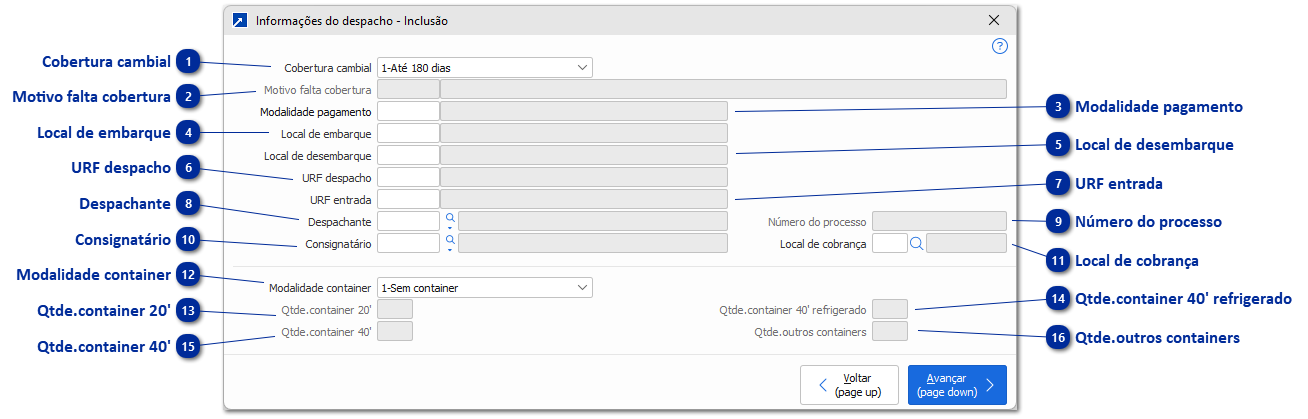Focus the Modalidade pagamento code field
Image resolution: width=1308 pixels, height=419 pixels.
click(408, 112)
